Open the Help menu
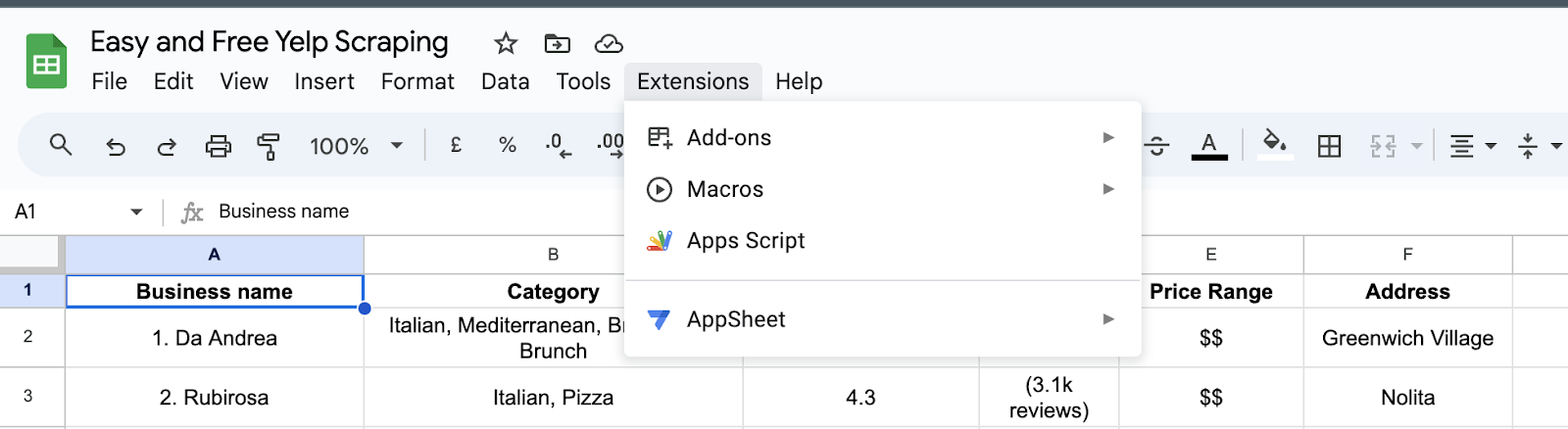 [x=799, y=81]
